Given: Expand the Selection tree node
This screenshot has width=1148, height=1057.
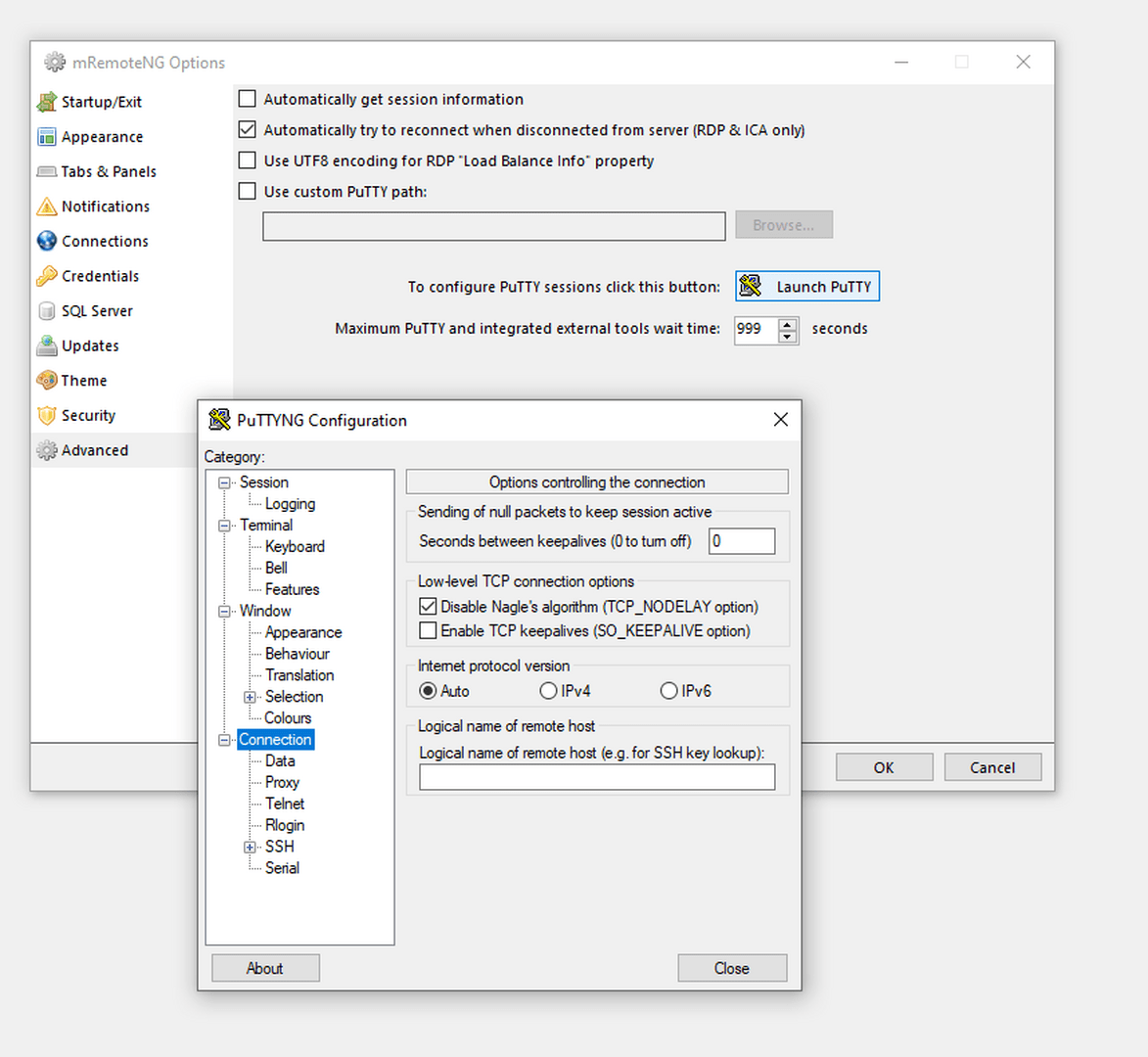Looking at the screenshot, I should [250, 697].
